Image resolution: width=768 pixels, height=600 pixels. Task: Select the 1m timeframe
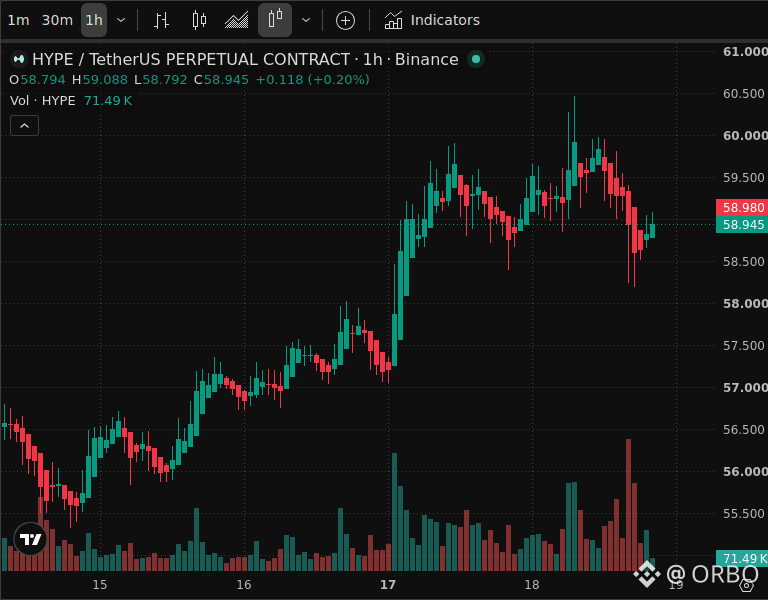[x=19, y=20]
